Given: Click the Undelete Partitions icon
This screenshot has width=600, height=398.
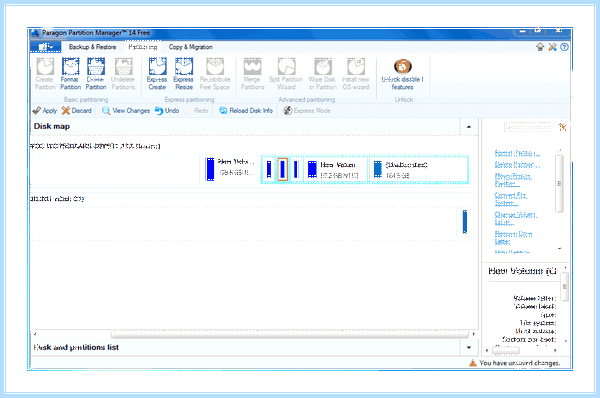Looking at the screenshot, I should (123, 74).
